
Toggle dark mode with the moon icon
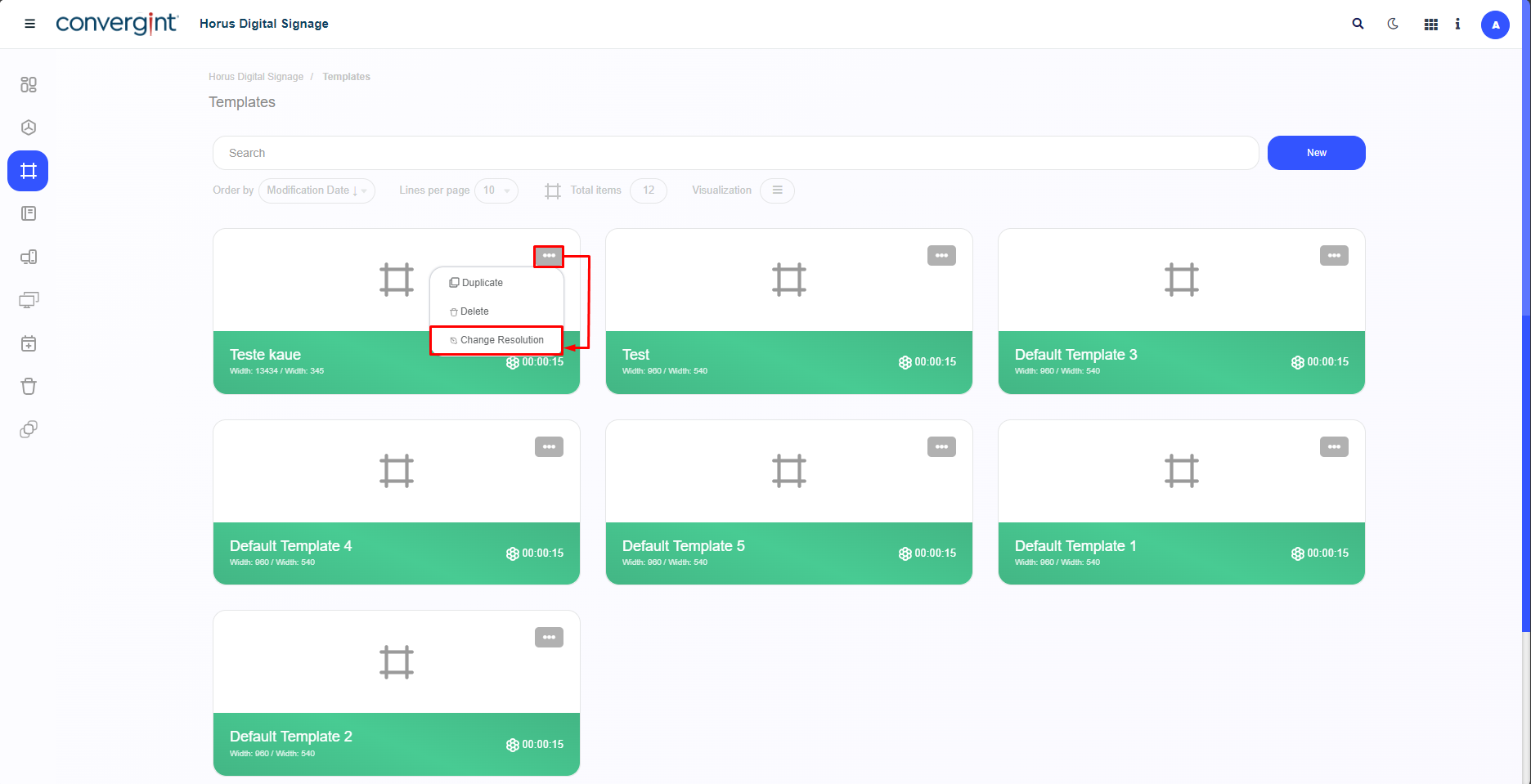tap(1393, 24)
